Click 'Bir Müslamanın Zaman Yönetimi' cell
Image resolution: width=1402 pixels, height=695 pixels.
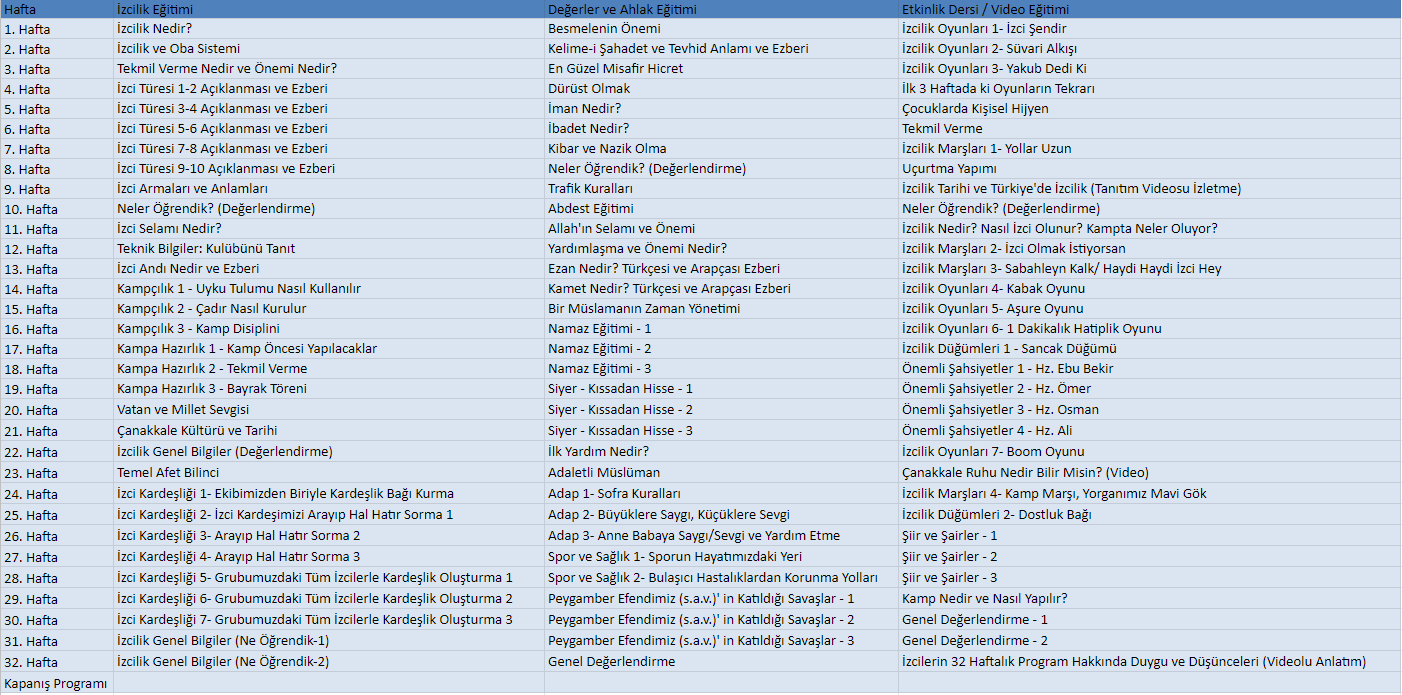[x=721, y=309]
